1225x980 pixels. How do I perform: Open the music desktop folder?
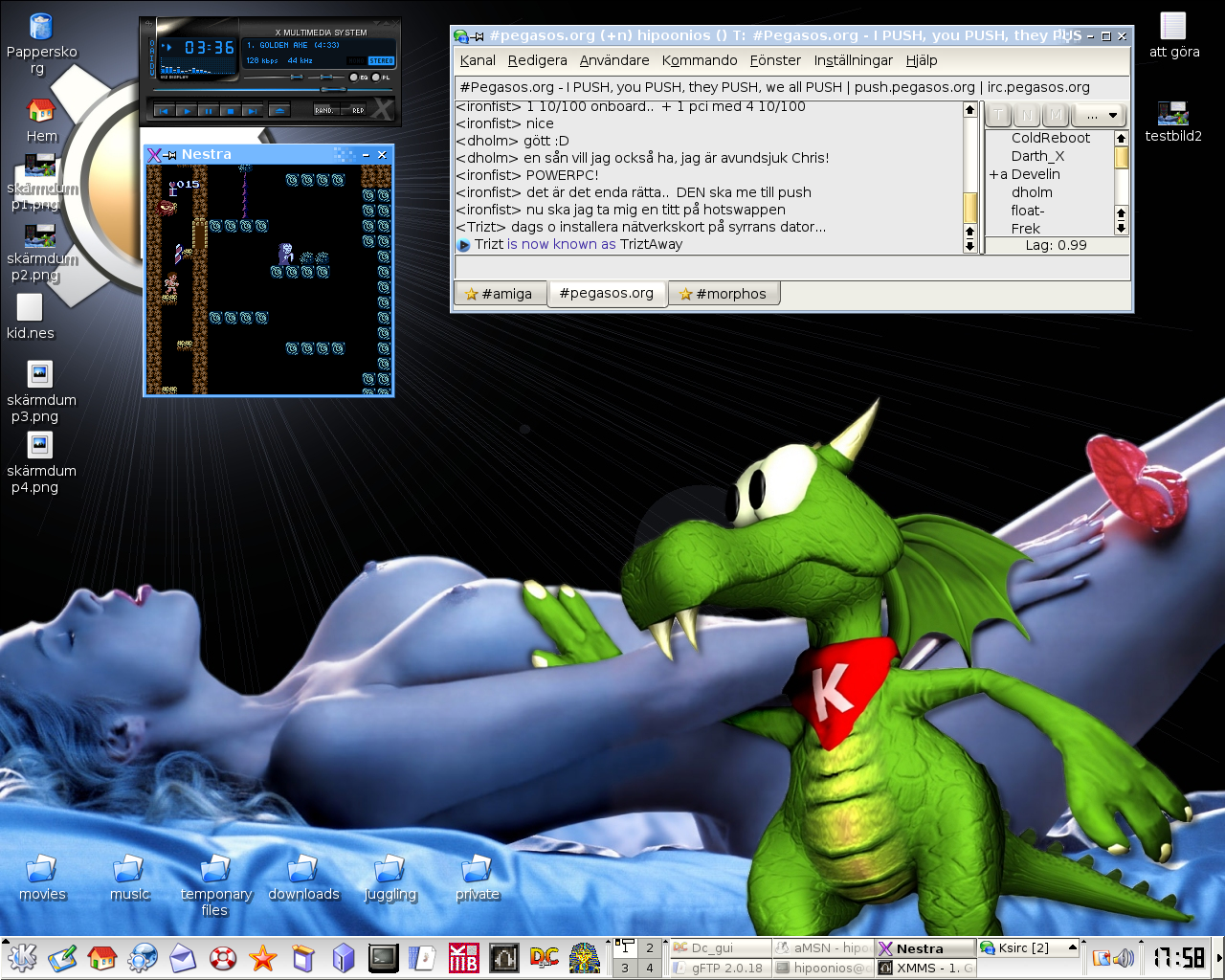129,878
